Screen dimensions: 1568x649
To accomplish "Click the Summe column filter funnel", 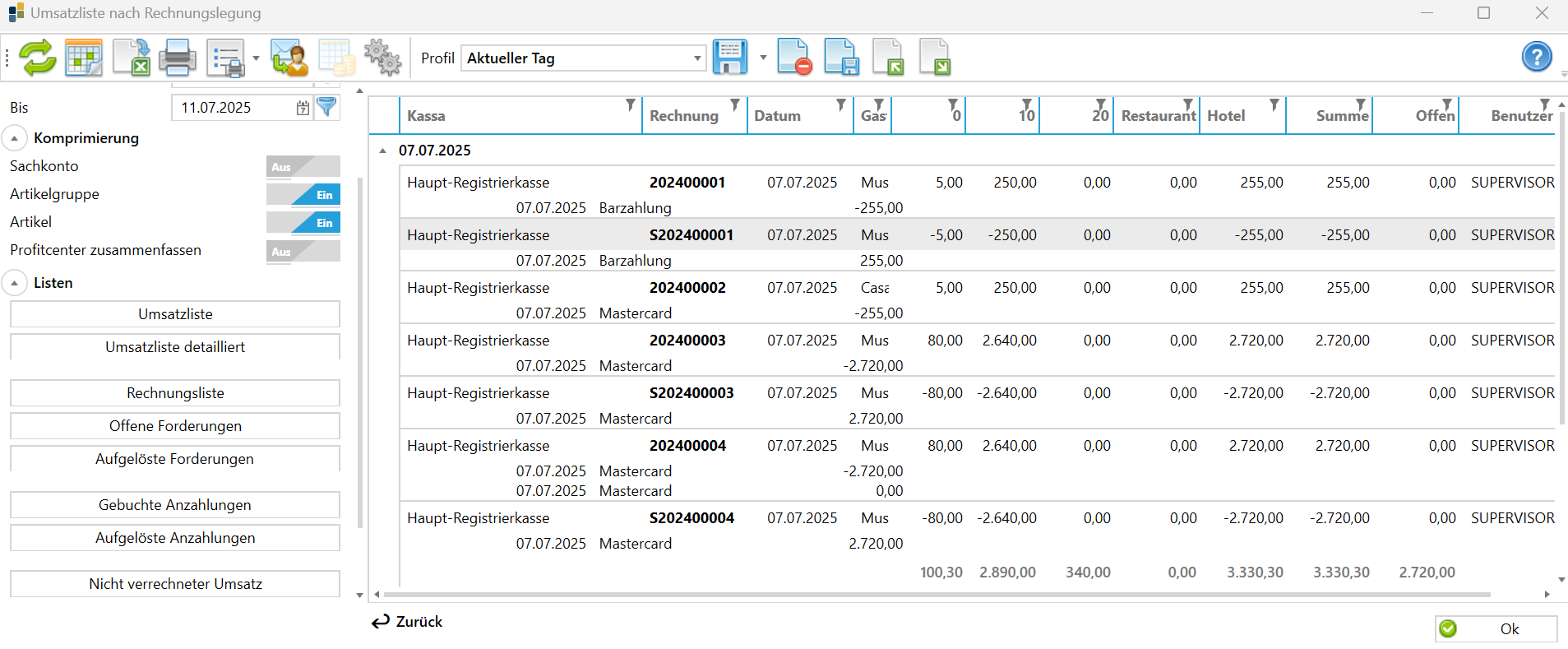I will click(x=1361, y=104).
